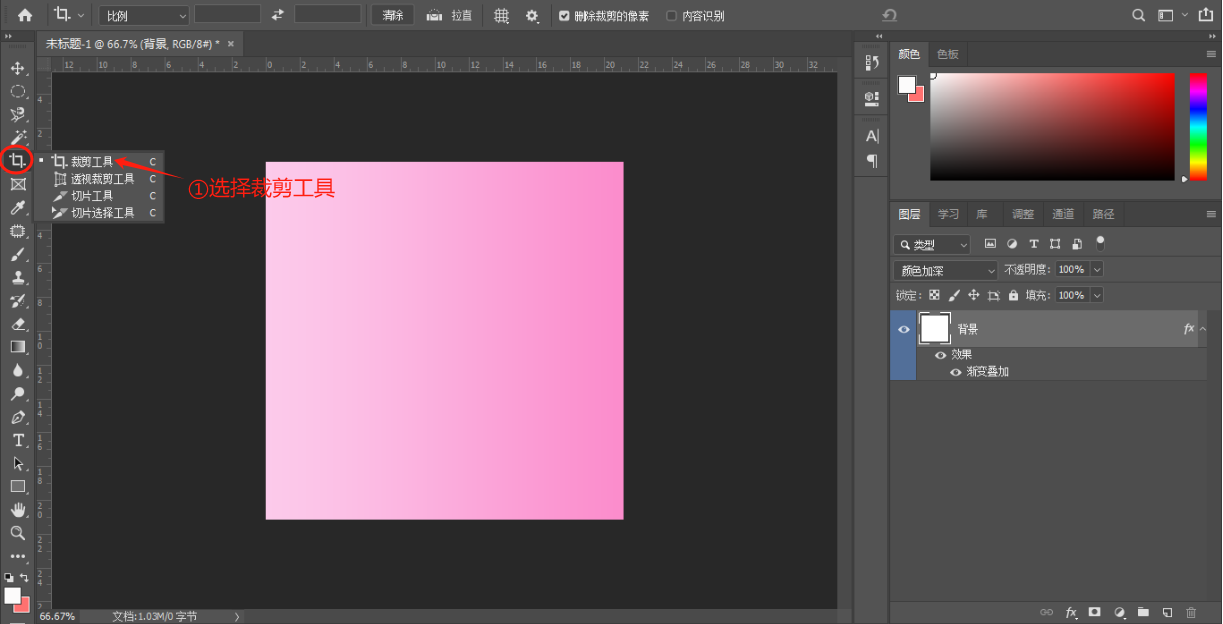The image size is (1223, 624).
Task: Select the Gradient tool
Action: click(17, 347)
